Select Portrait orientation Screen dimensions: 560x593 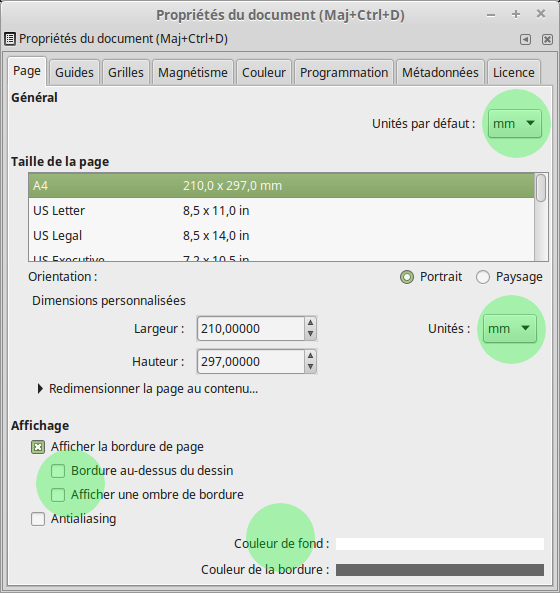point(407,277)
